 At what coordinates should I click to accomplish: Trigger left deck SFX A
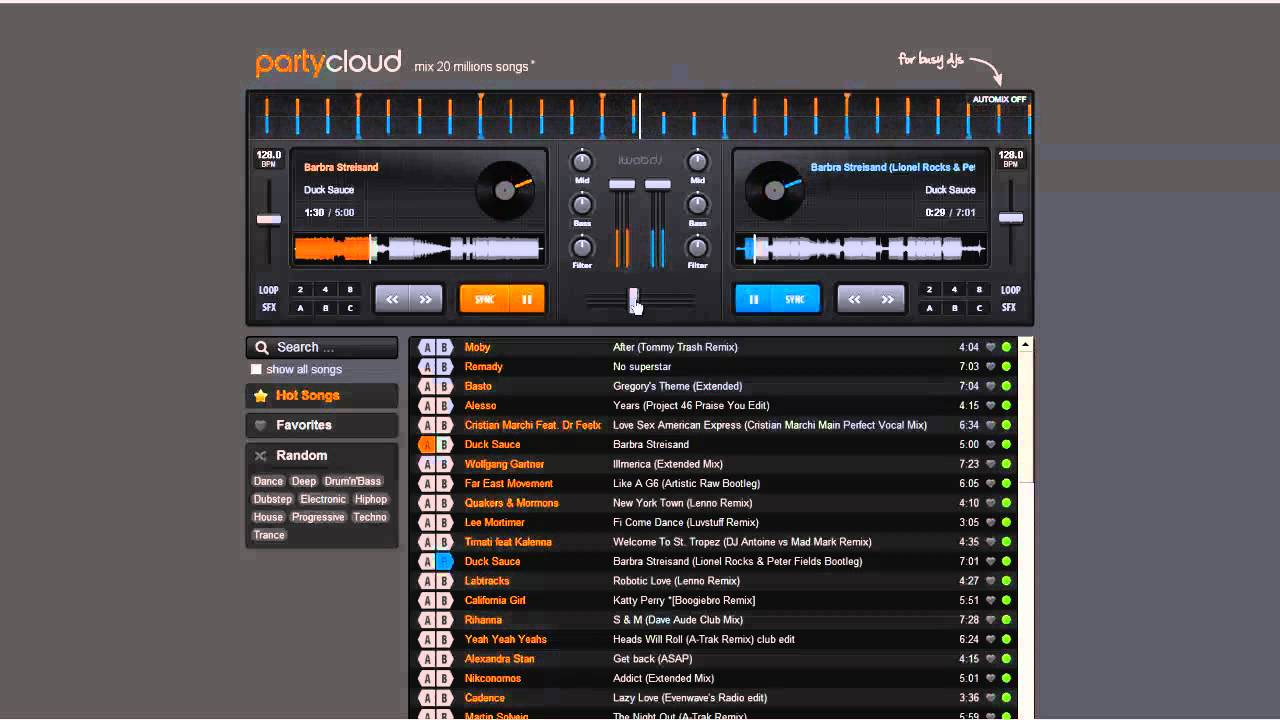[x=300, y=308]
